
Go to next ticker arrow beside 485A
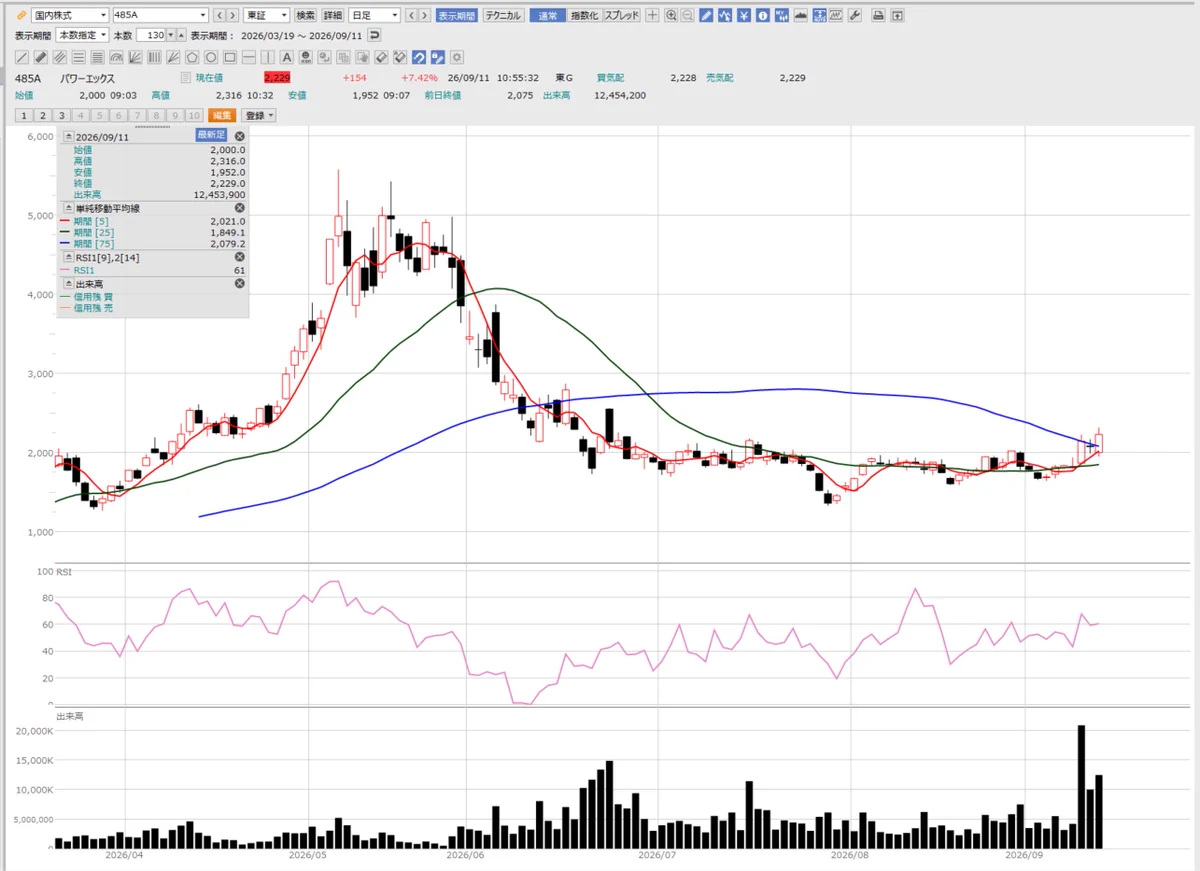click(232, 15)
